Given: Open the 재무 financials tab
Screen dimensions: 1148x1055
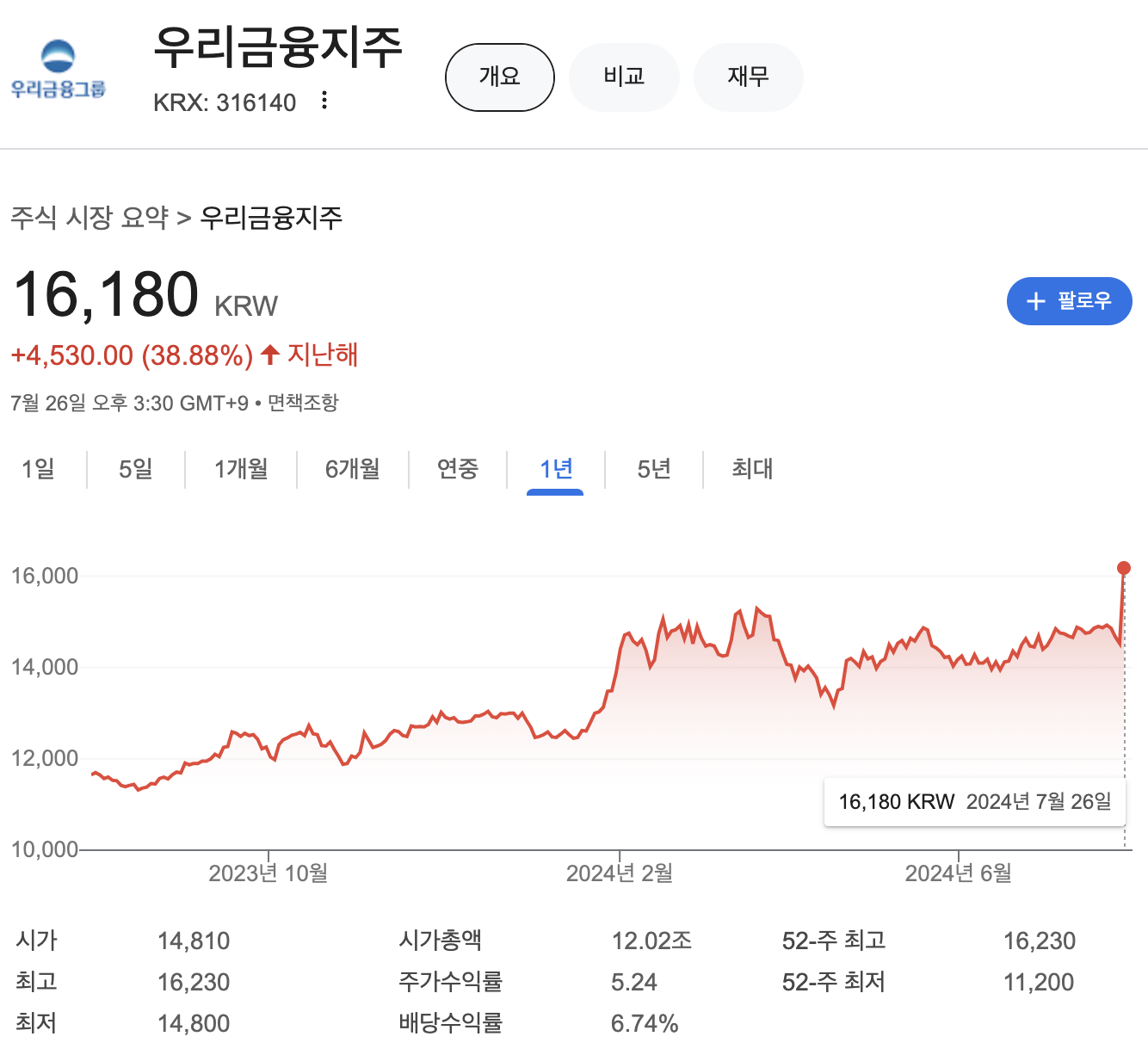Looking at the screenshot, I should [x=748, y=77].
